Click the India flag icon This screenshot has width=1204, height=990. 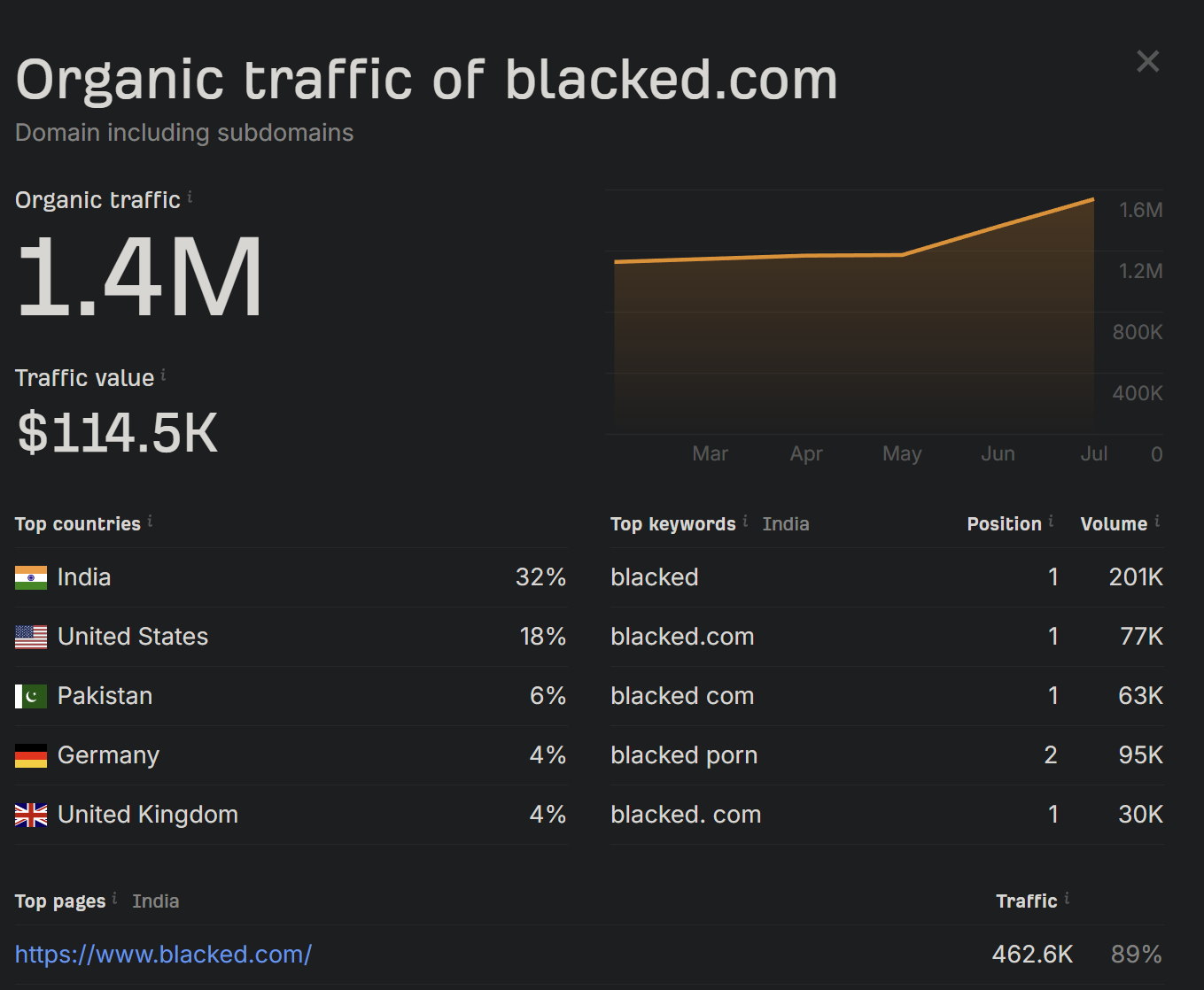(31, 577)
